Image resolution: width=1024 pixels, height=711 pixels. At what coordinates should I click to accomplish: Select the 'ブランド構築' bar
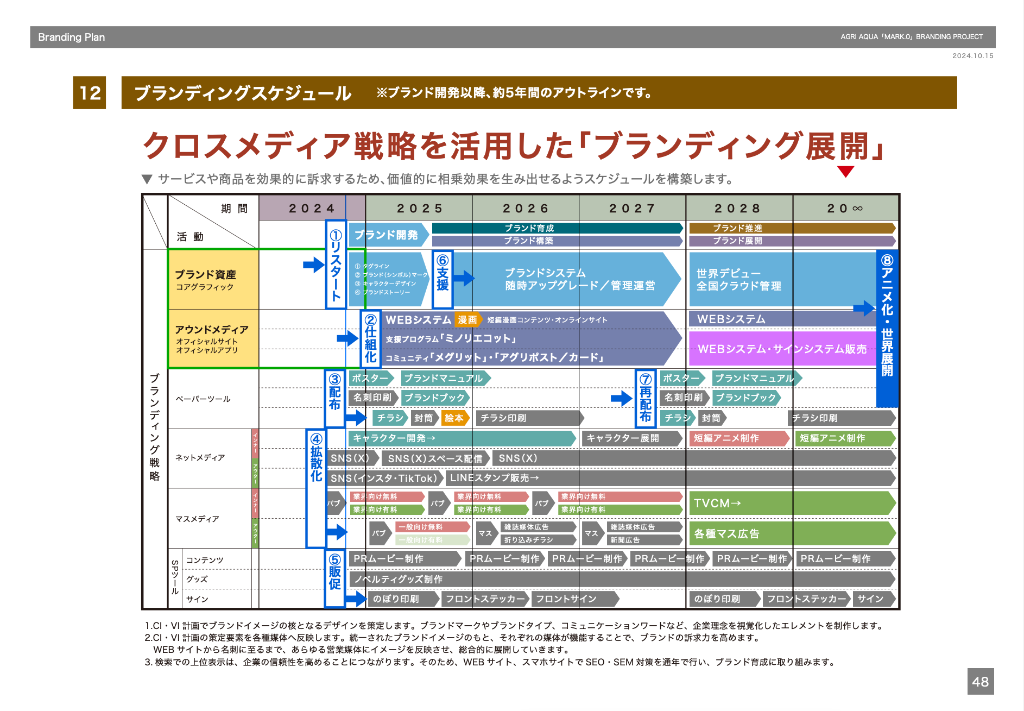(557, 240)
